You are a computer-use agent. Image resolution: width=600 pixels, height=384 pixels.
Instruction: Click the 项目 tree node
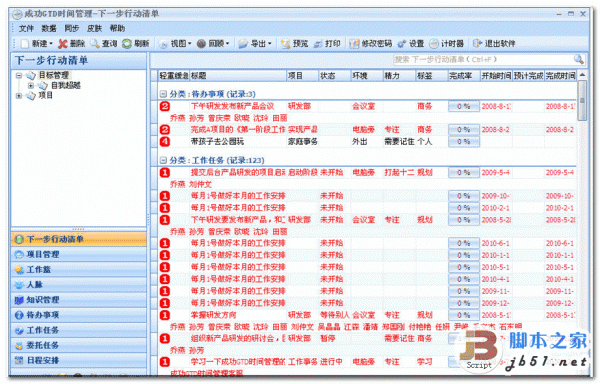pyautogui.click(x=45, y=95)
